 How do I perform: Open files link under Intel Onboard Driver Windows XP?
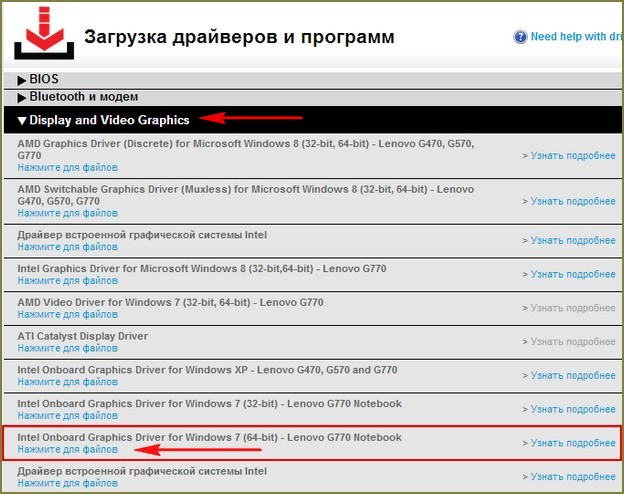coord(67,381)
